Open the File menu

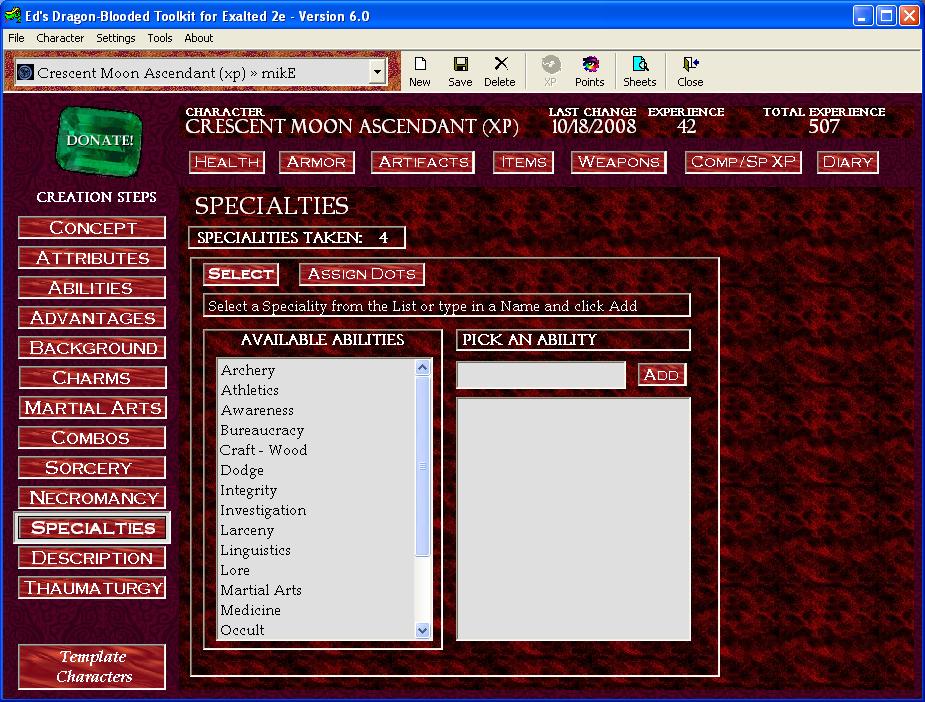coord(16,38)
